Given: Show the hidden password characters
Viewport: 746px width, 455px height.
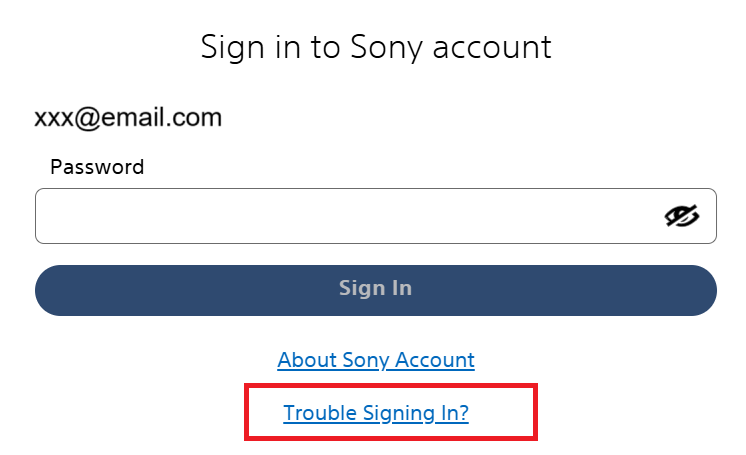Looking at the screenshot, I should pos(682,216).
